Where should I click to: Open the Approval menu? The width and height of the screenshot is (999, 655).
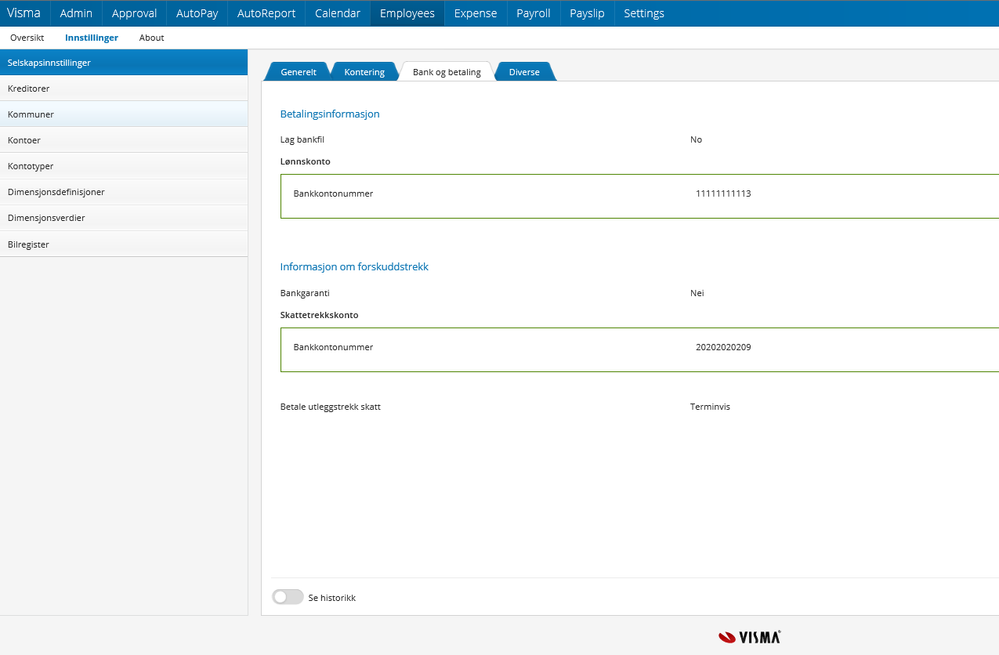click(x=134, y=13)
